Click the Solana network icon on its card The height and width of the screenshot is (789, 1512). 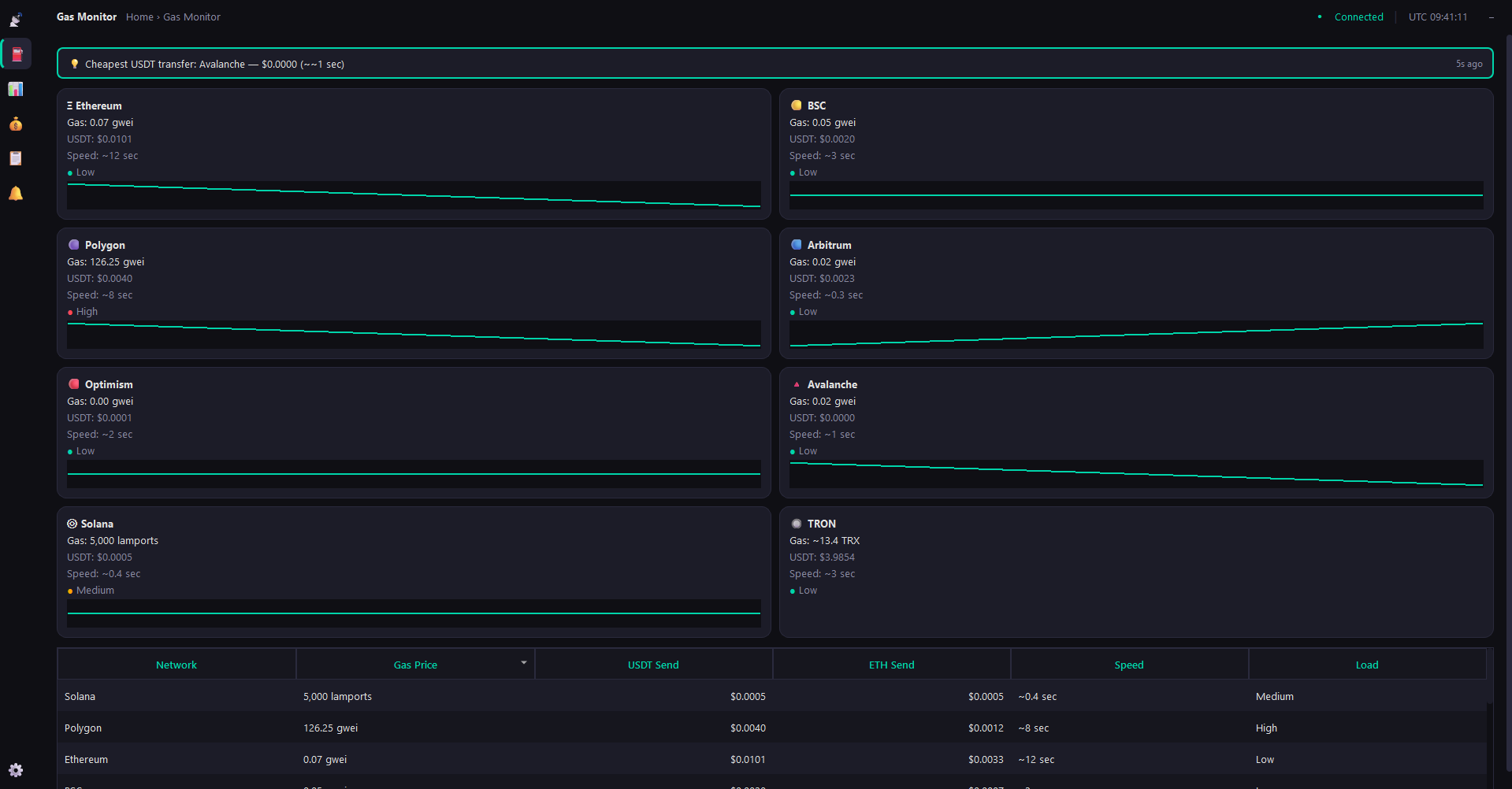pos(73,523)
